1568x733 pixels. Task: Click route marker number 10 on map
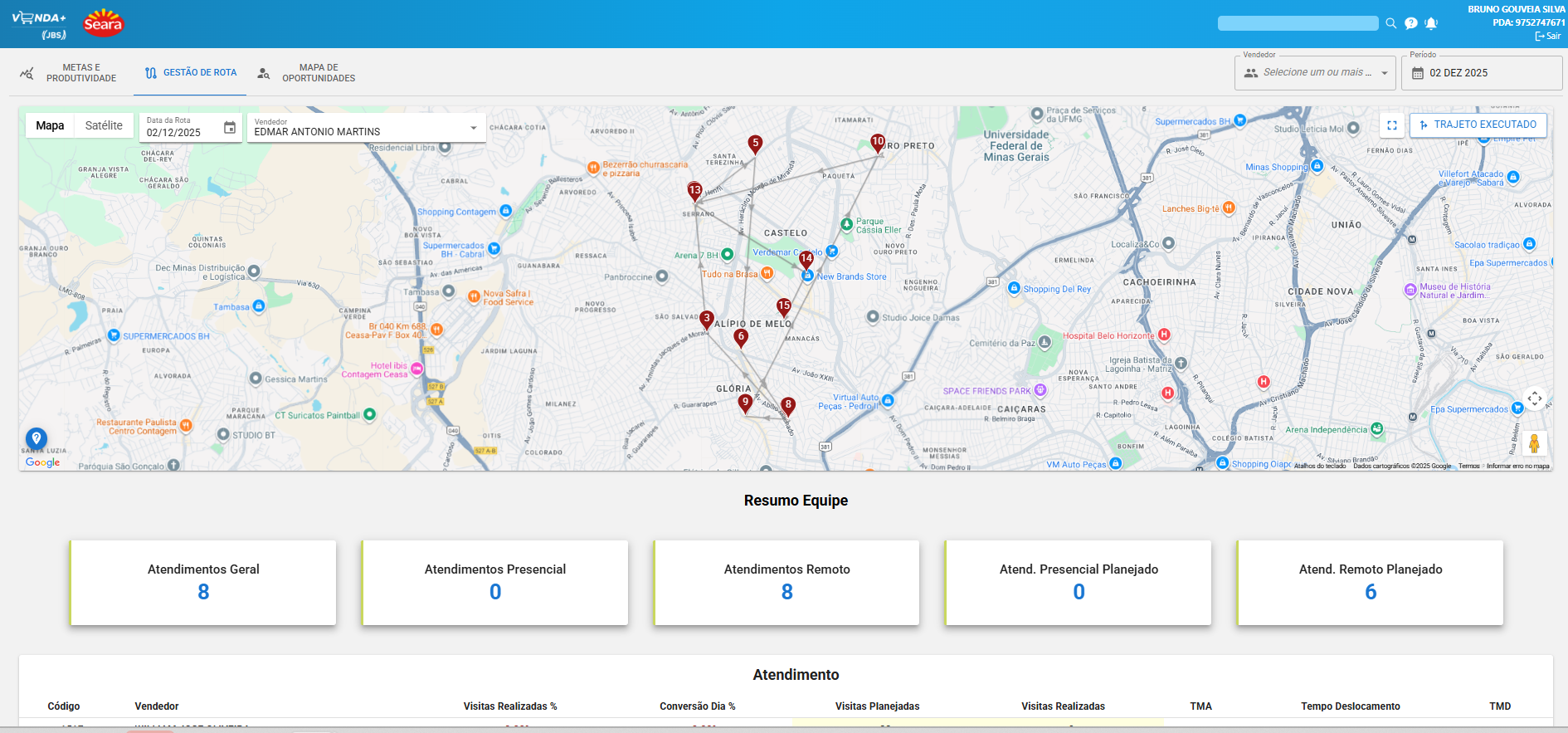click(878, 143)
